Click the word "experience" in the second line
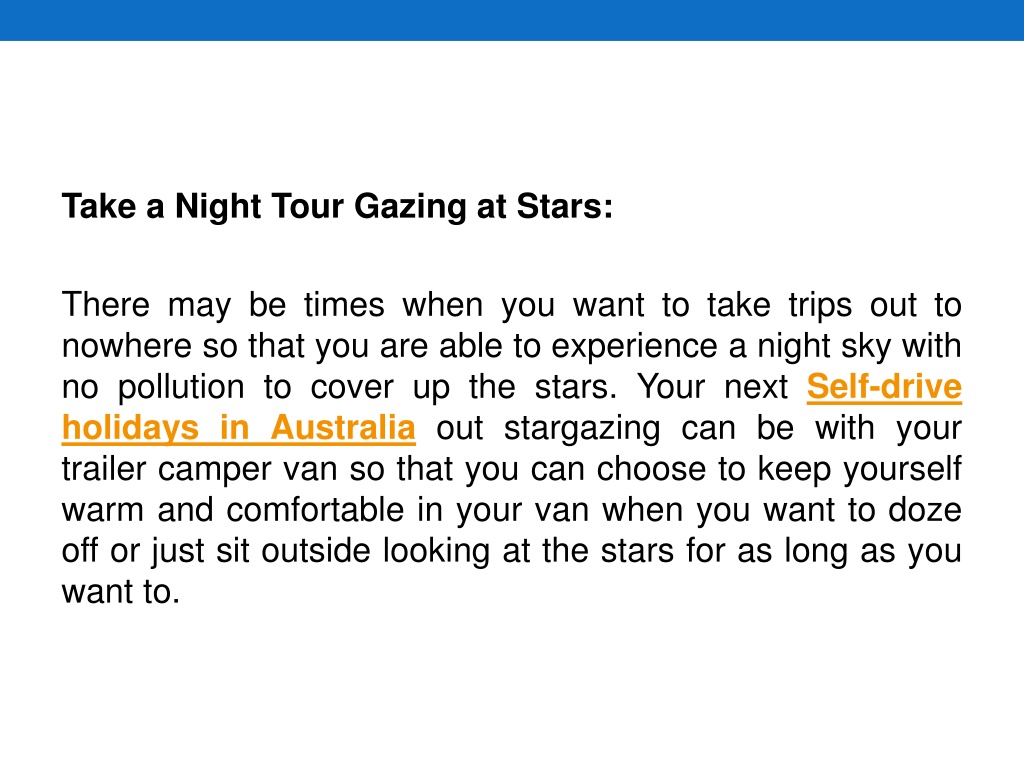 (634, 346)
